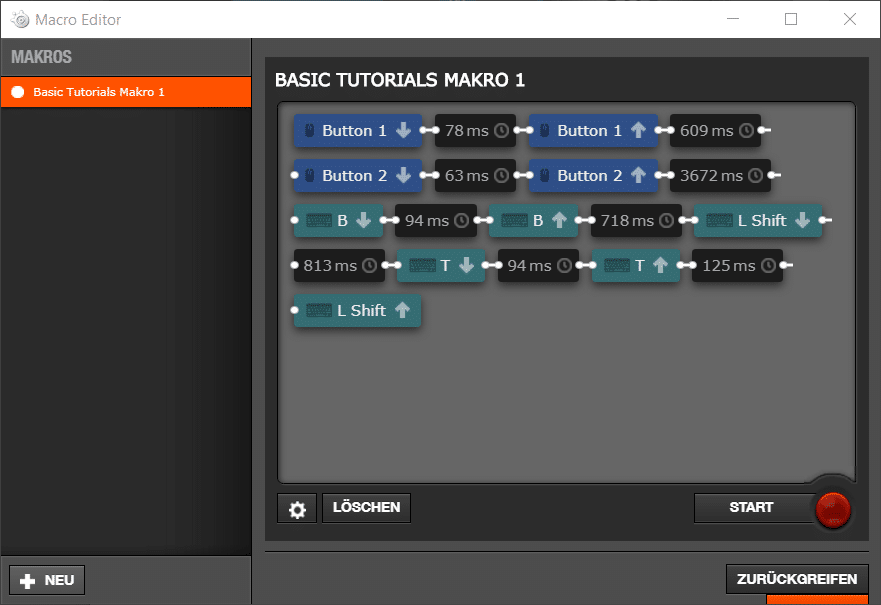Select Basic Tutorials Makro 1 in list
Image resolution: width=881 pixels, height=605 pixels.
click(125, 92)
